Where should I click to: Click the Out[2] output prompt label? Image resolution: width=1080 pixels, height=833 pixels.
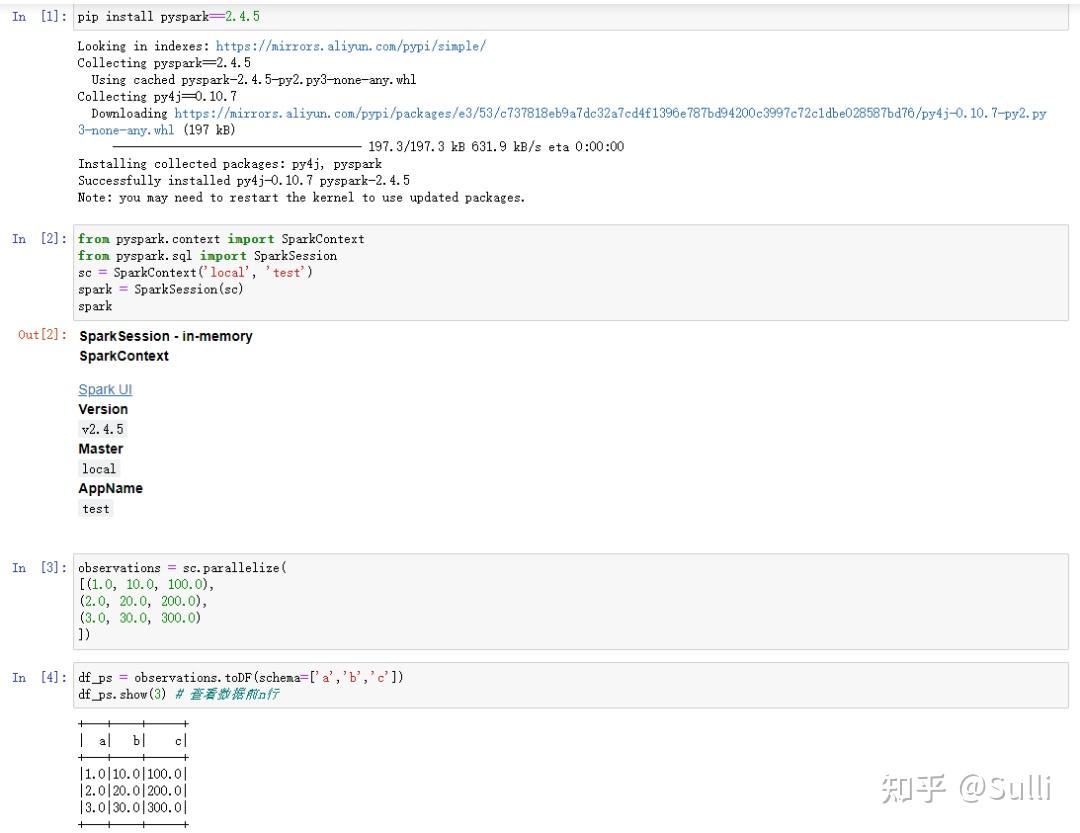tap(40, 334)
